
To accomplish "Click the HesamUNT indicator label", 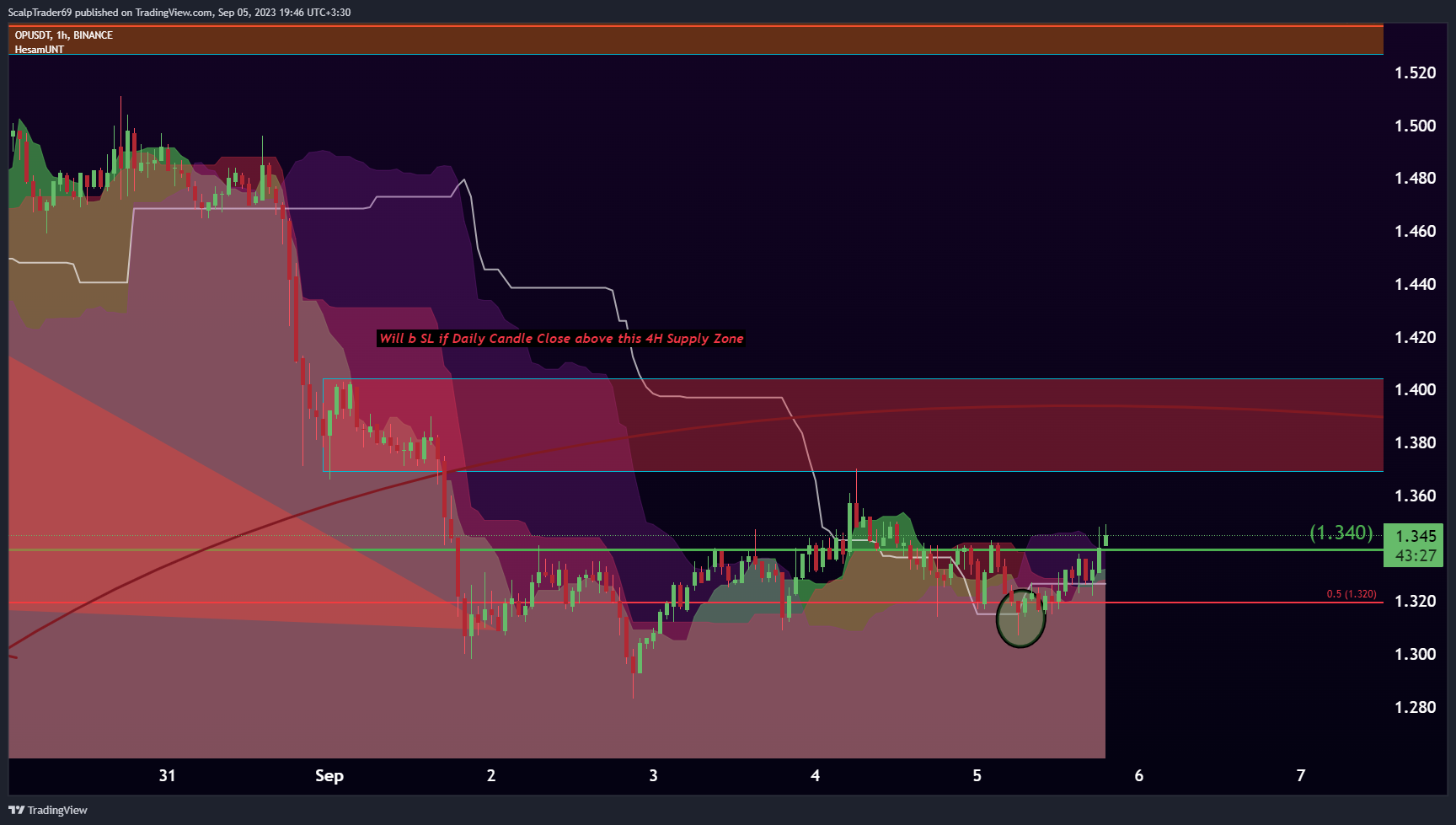I will pyautogui.click(x=40, y=50).
